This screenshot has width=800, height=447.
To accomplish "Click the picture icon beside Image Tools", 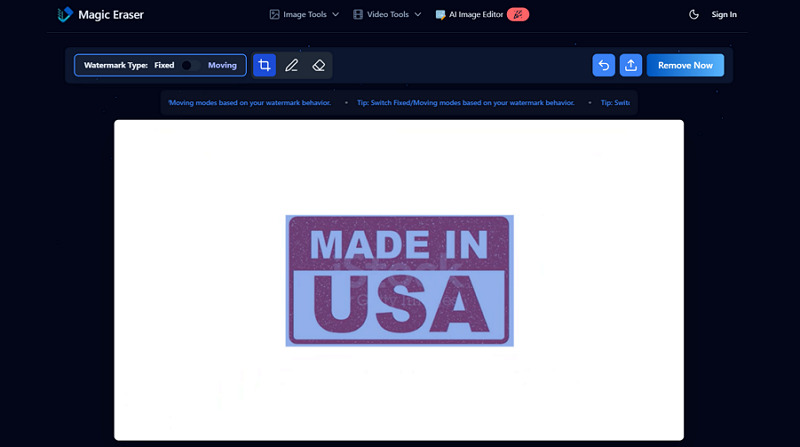I will (x=275, y=14).
